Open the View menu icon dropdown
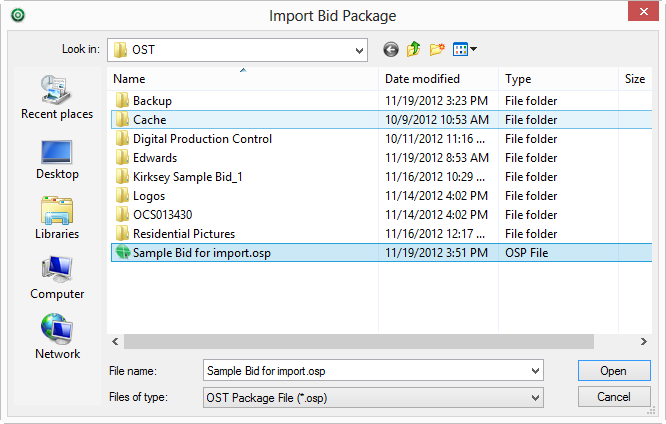The width and height of the screenshot is (666, 424). coord(465,50)
